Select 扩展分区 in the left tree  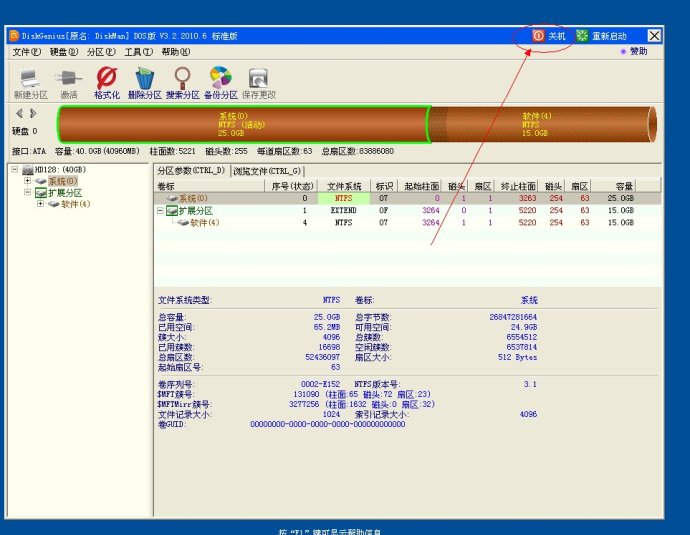pos(65,193)
